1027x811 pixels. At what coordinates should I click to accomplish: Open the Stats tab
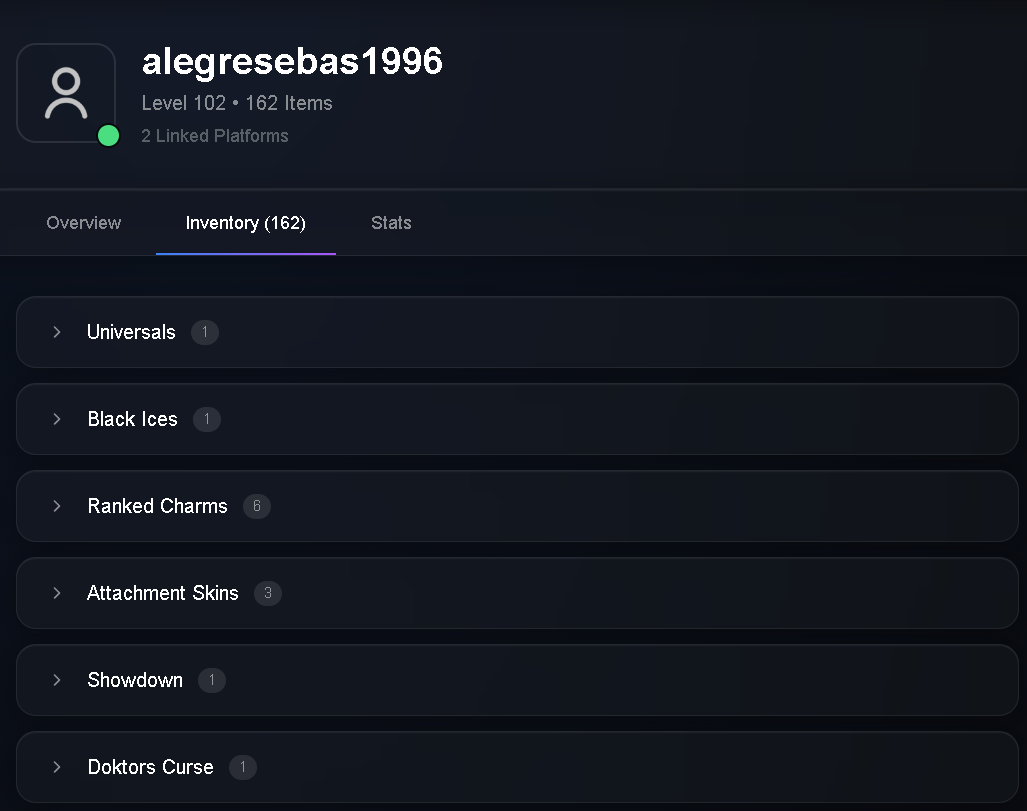(x=391, y=223)
